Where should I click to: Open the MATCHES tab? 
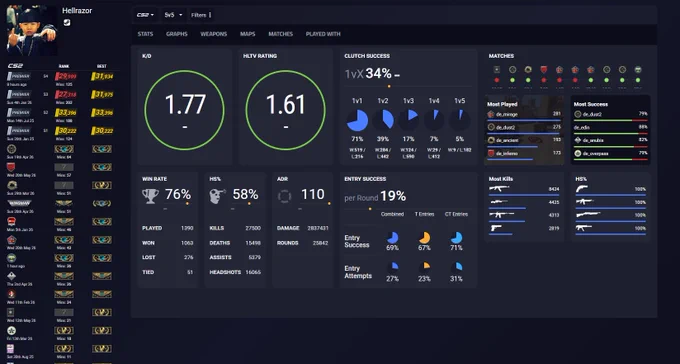pyautogui.click(x=281, y=34)
